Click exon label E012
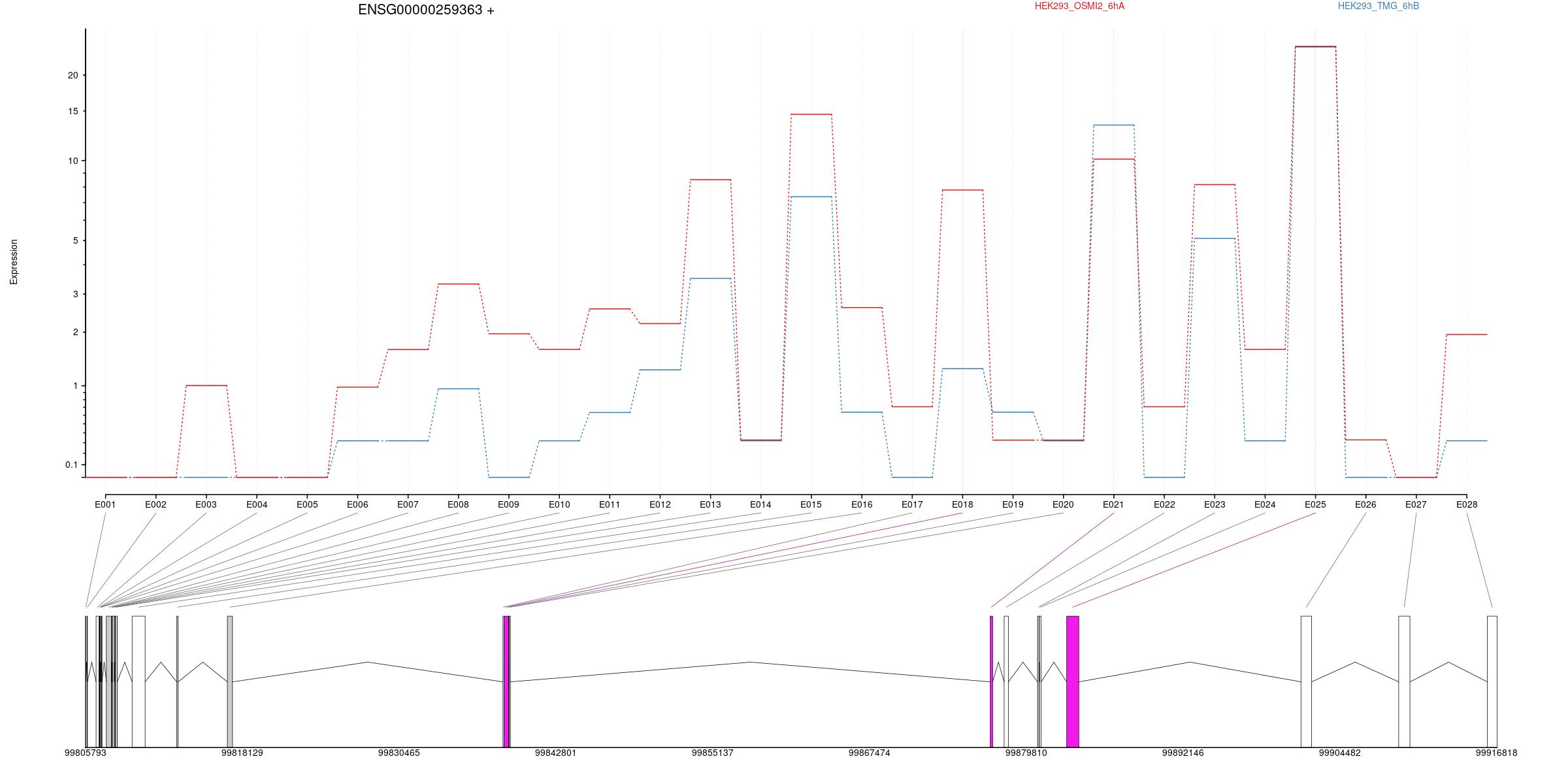1568x784 pixels. (660, 504)
